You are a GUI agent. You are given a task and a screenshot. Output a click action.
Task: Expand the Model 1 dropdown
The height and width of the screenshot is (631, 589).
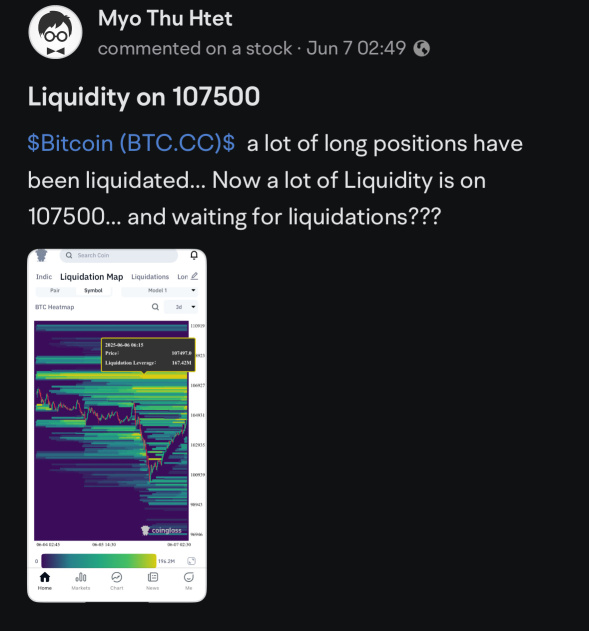click(x=160, y=291)
